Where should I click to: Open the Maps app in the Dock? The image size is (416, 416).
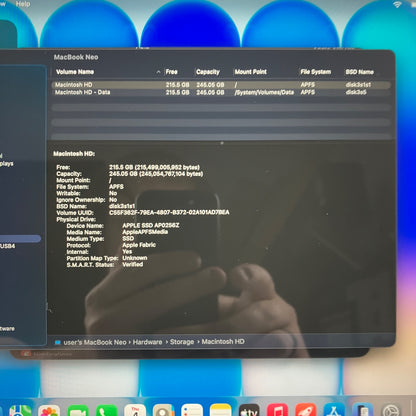[20, 411]
